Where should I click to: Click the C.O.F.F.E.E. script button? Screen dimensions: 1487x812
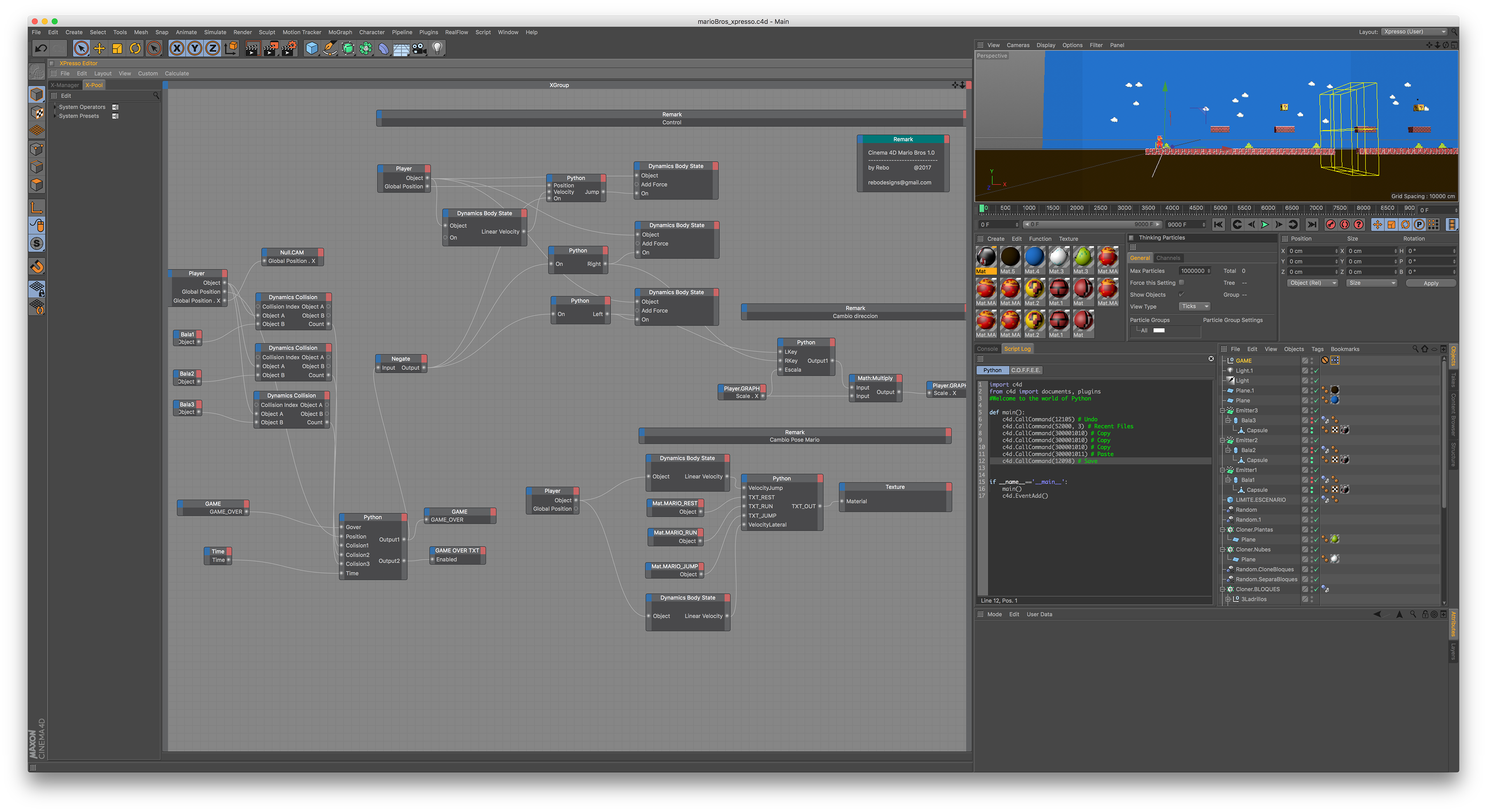coord(1025,370)
